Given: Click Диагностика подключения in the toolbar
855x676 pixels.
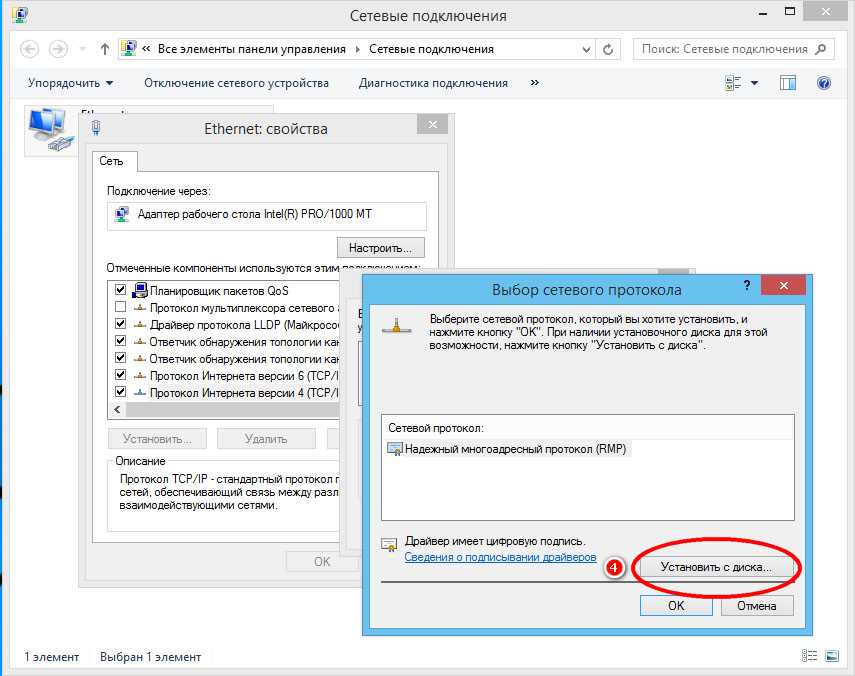Looking at the screenshot, I should click(x=433, y=83).
